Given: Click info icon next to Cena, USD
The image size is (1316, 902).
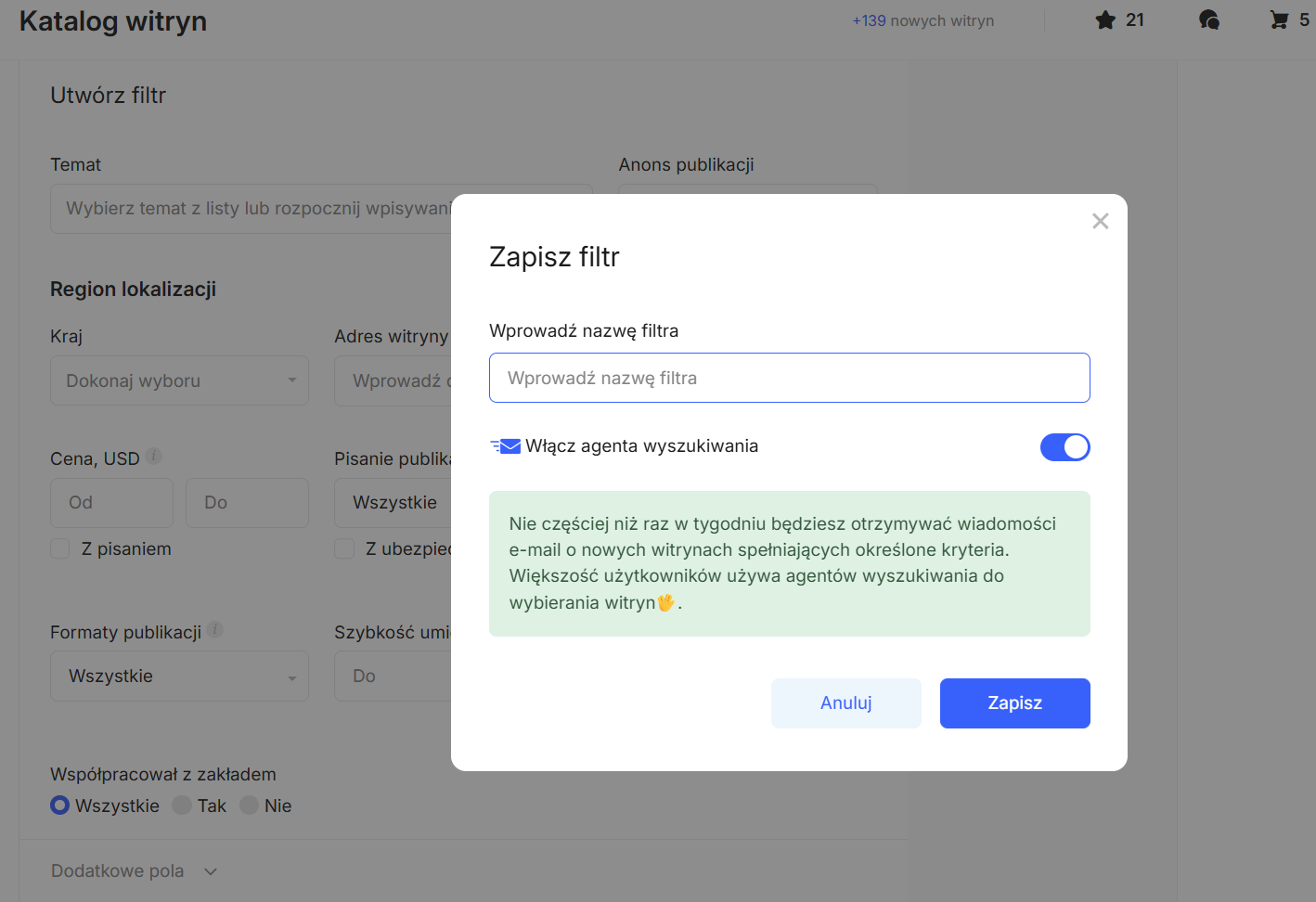Looking at the screenshot, I should [x=154, y=457].
